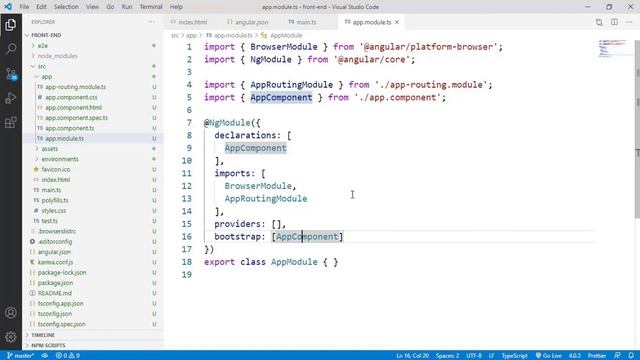The width and height of the screenshot is (640, 360).
Task: Click the open changes icon in editor toolbar
Action: click(x=599, y=22)
